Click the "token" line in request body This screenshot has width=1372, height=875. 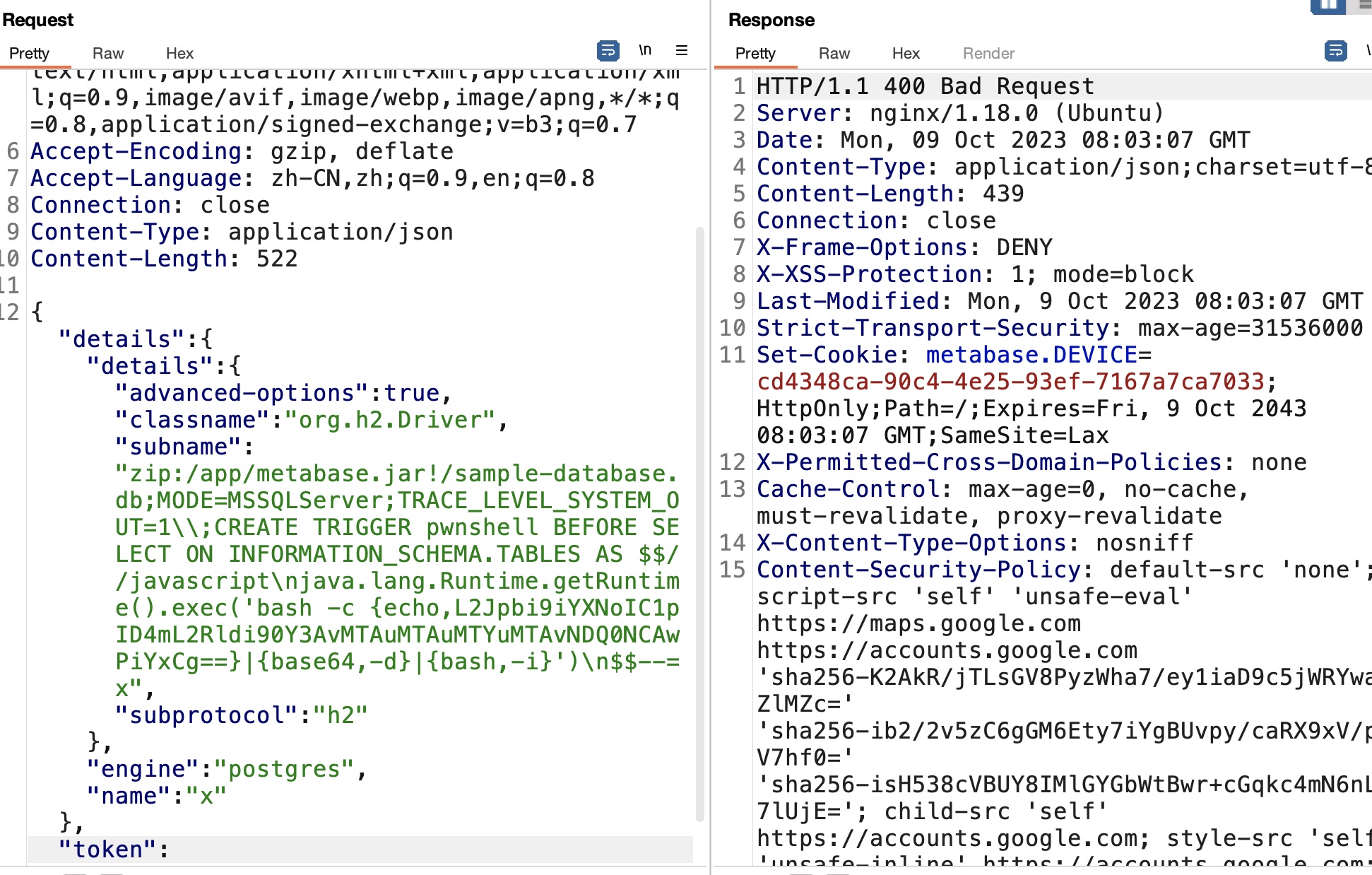click(x=113, y=849)
